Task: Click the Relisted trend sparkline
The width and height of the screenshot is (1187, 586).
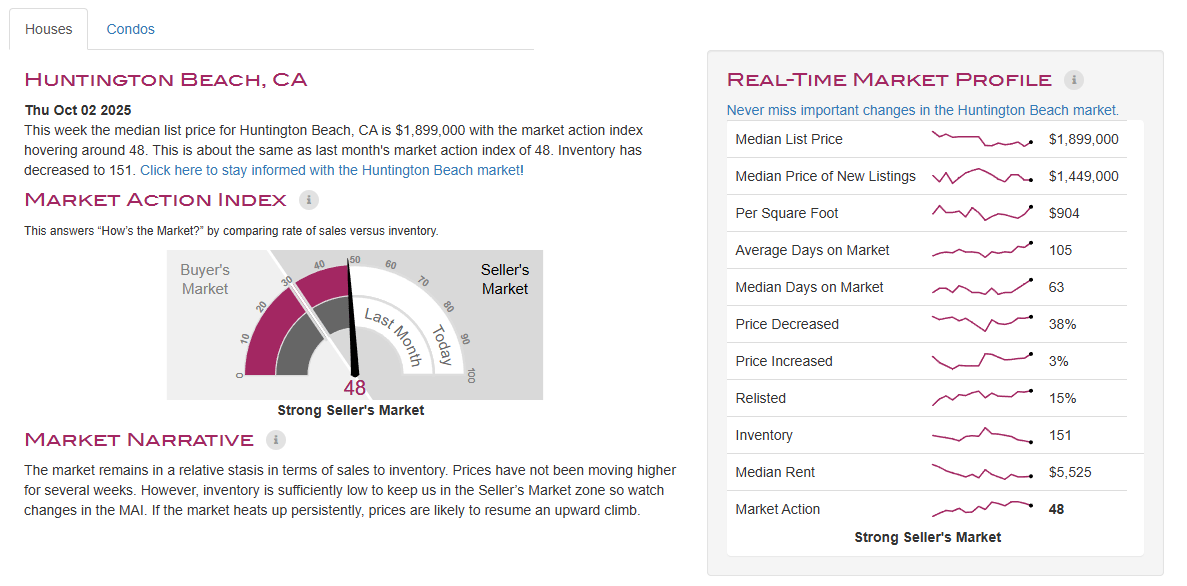Action: [981, 398]
